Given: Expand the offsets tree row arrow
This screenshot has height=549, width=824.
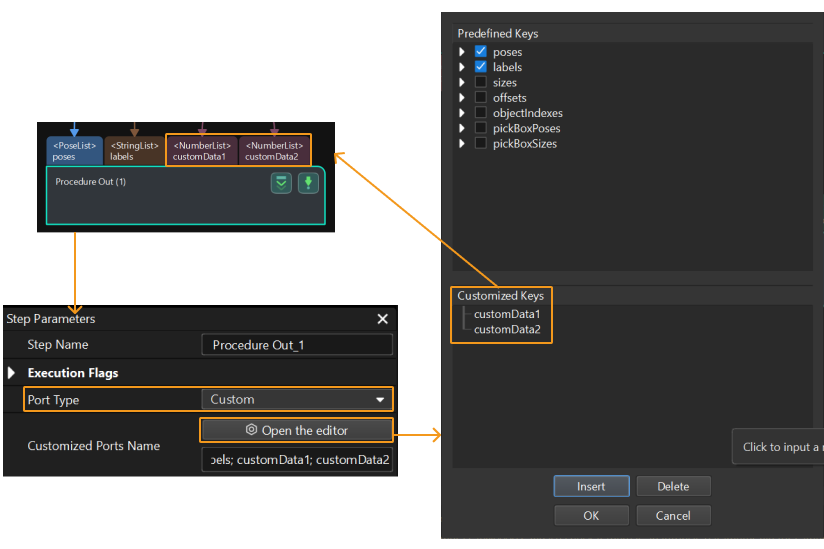Looking at the screenshot, I should tap(462, 97).
